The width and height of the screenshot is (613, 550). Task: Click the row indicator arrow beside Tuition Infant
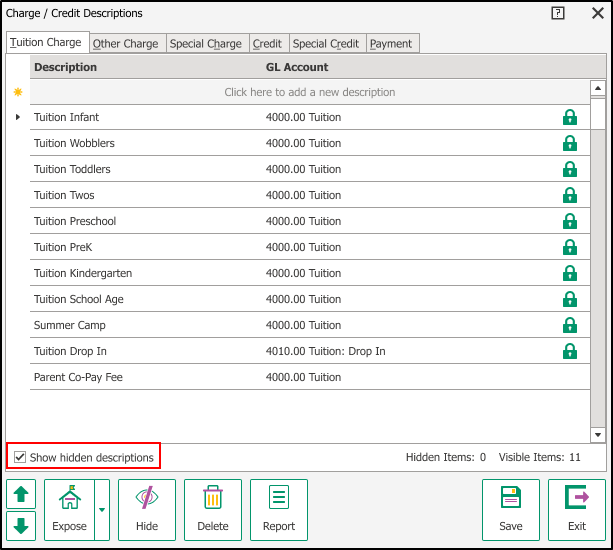(18, 117)
